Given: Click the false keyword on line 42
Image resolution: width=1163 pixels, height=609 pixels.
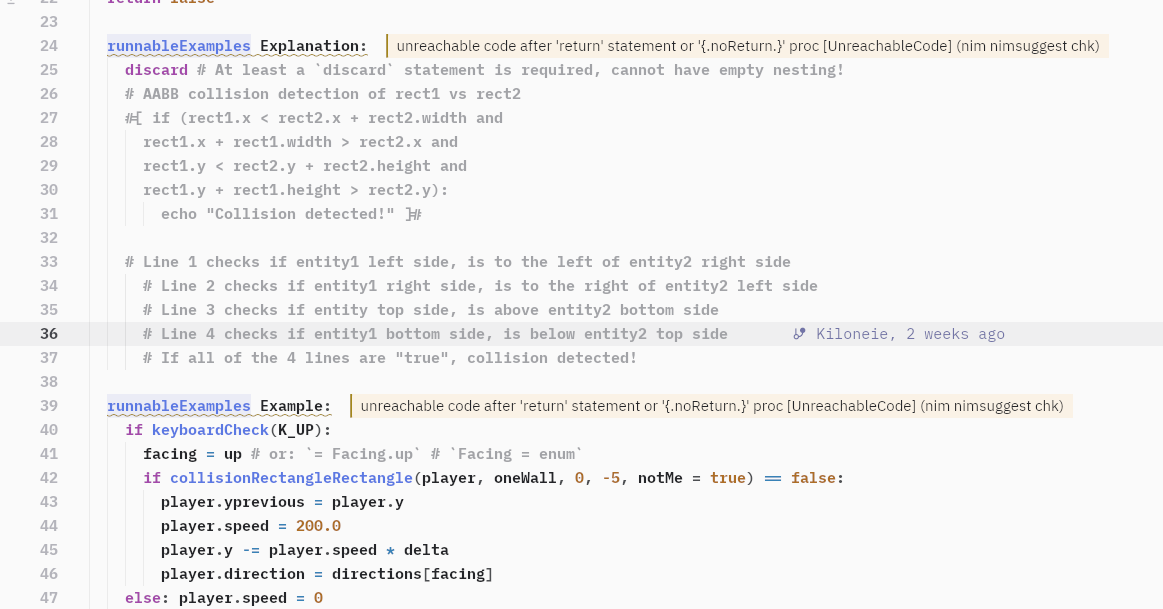Looking at the screenshot, I should [813, 478].
